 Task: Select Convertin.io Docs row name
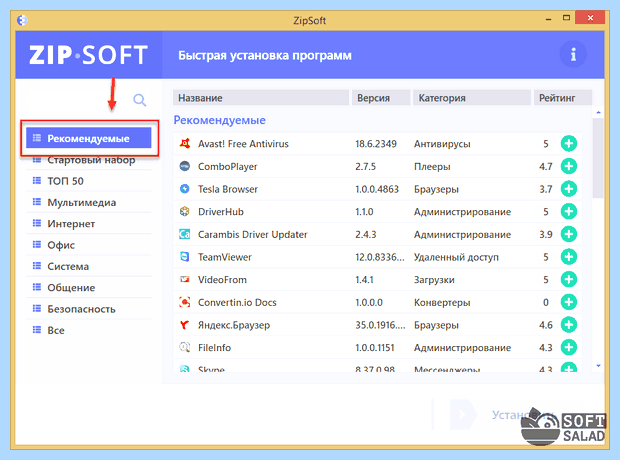(x=237, y=302)
